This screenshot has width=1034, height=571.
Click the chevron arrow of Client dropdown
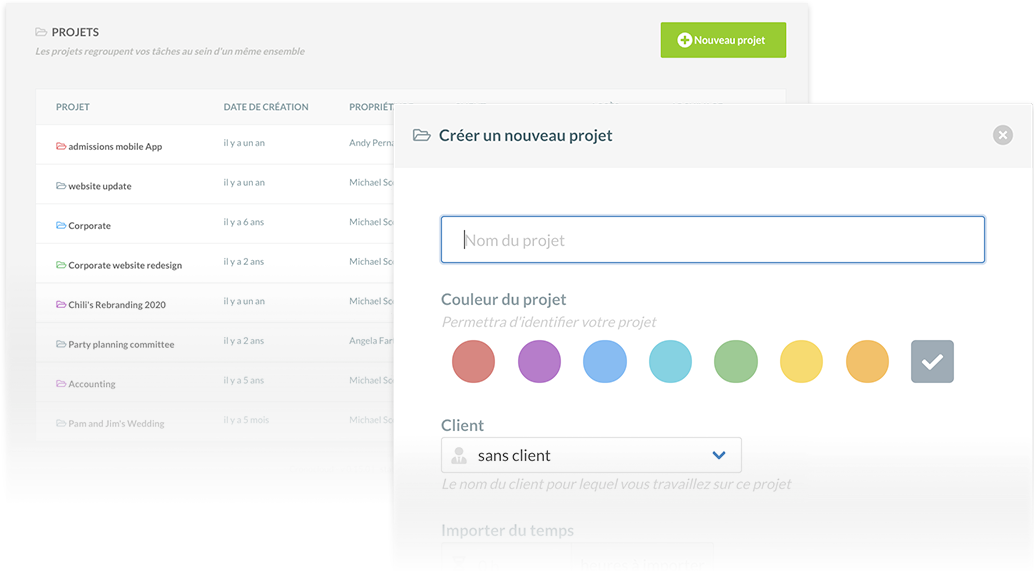[719, 455]
